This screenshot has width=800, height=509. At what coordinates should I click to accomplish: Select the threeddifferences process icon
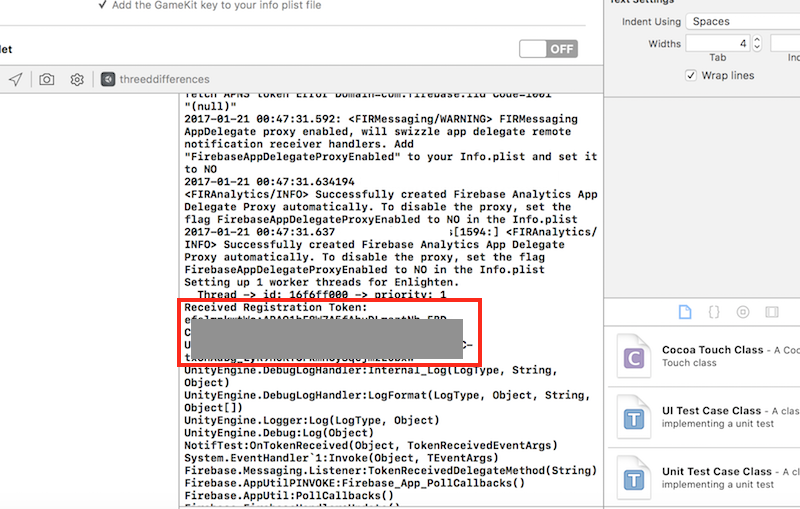point(108,79)
